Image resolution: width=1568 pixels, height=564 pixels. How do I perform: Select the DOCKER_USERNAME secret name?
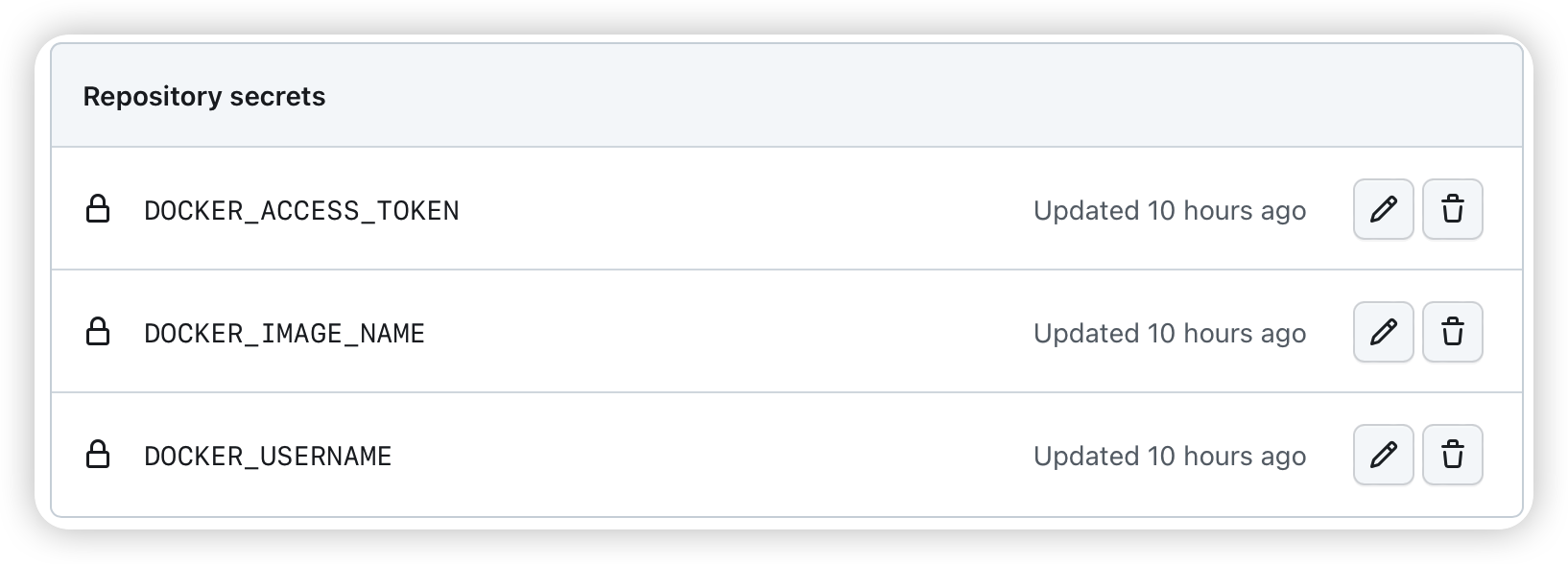point(268,457)
